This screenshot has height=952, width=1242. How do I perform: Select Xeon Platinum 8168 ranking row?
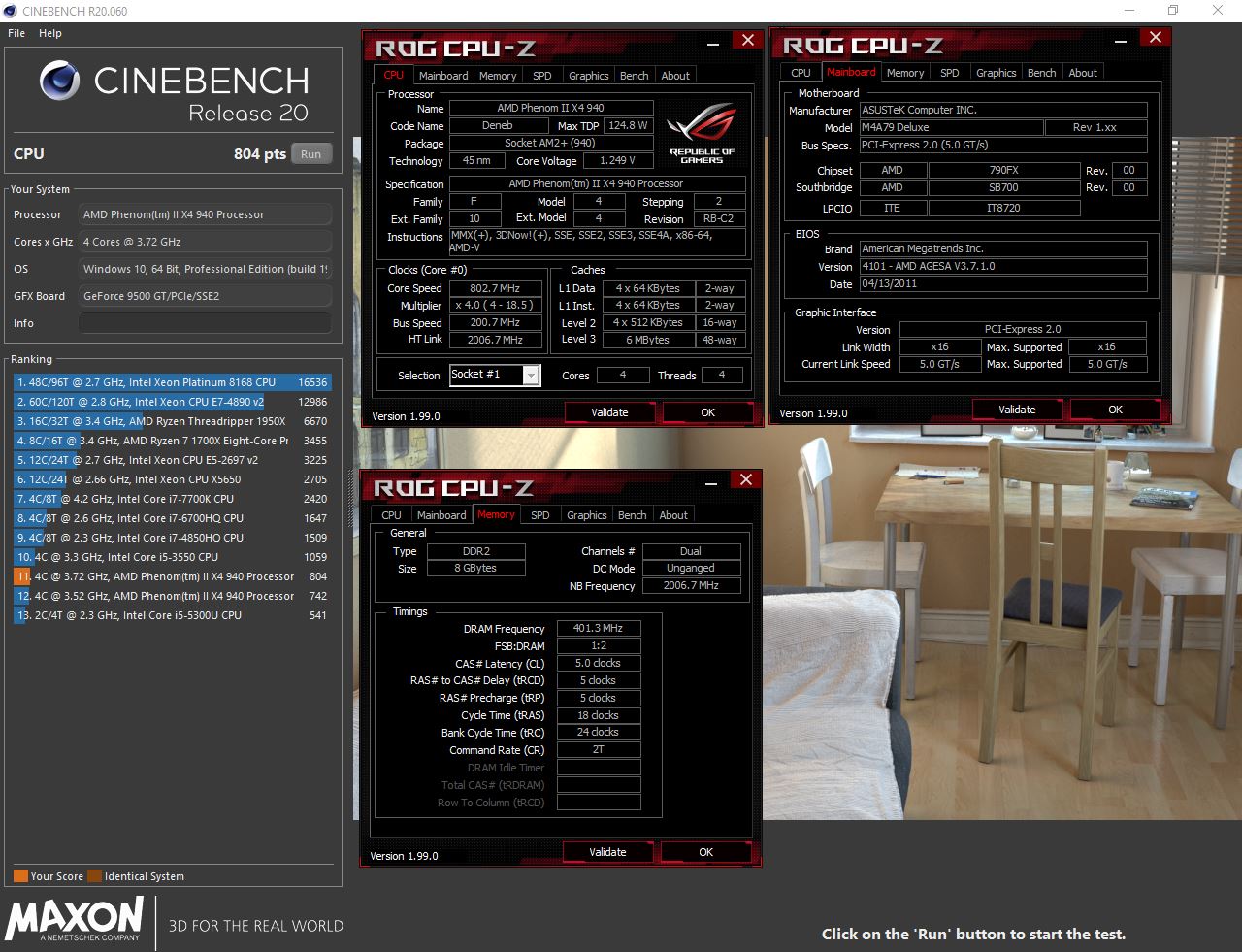[172, 382]
